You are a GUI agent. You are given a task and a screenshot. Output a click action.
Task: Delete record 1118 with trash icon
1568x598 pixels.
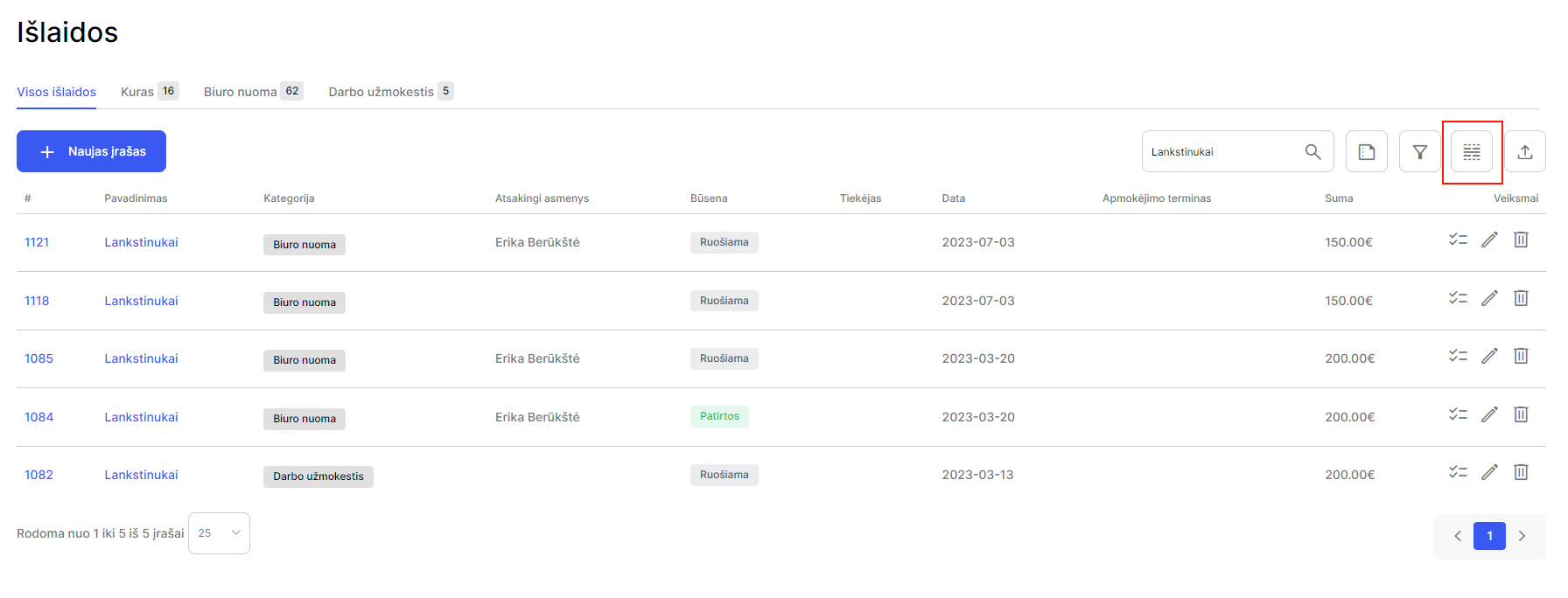[1521, 298]
